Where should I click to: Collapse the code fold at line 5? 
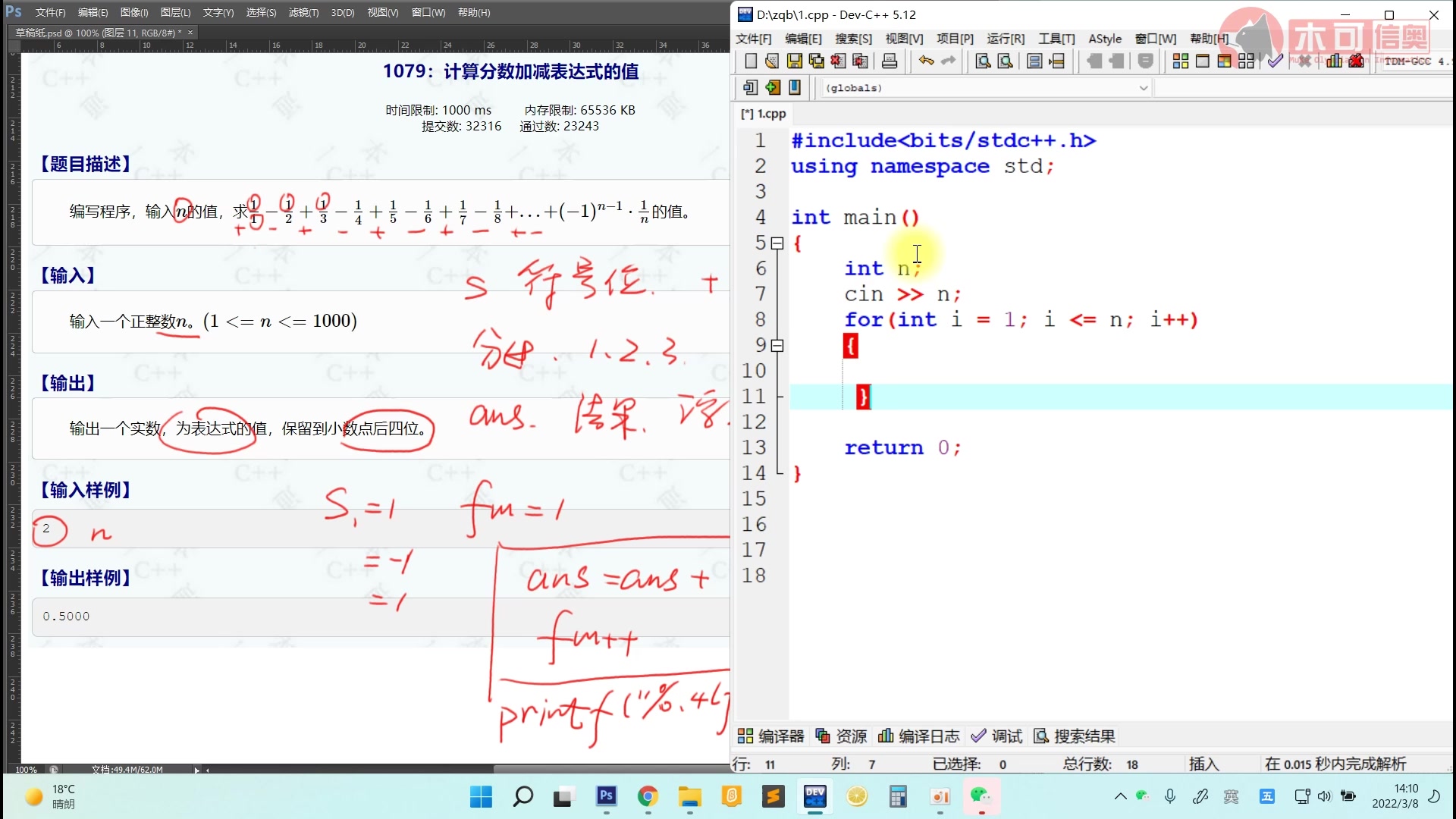point(777,243)
